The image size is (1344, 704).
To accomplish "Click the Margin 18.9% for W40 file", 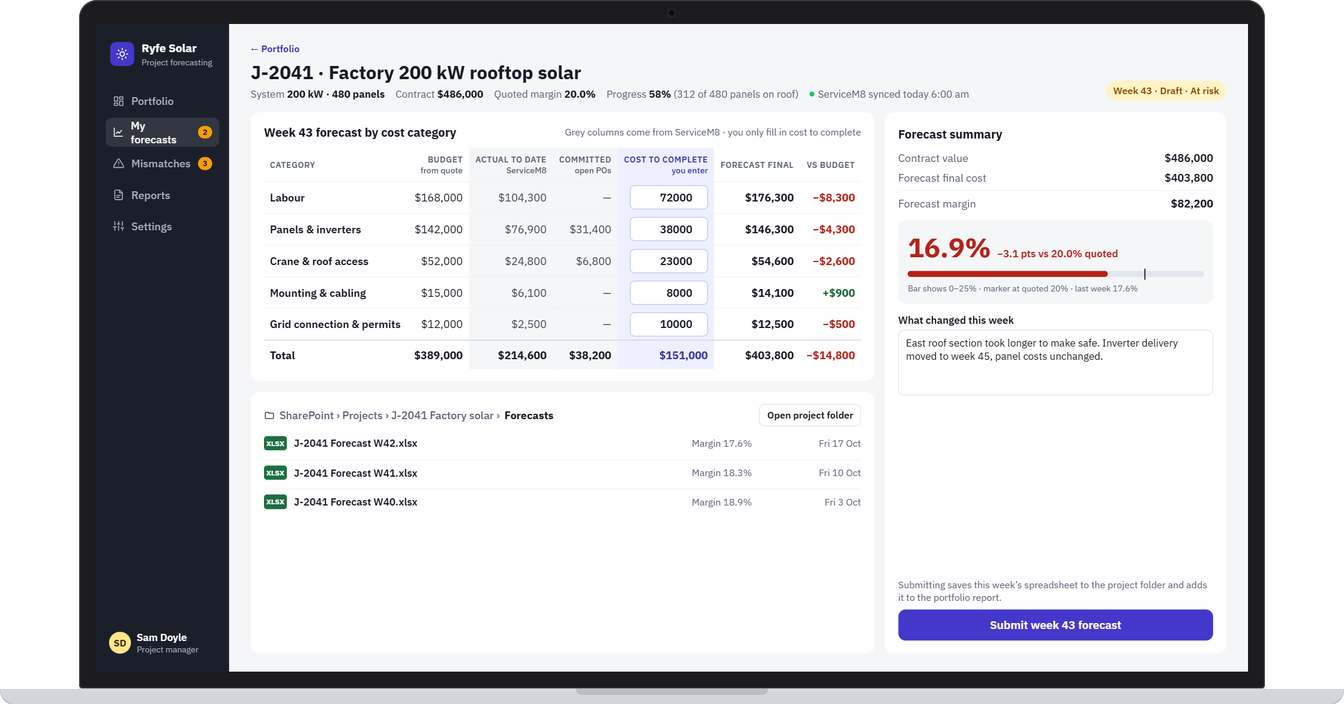I will (x=721, y=502).
